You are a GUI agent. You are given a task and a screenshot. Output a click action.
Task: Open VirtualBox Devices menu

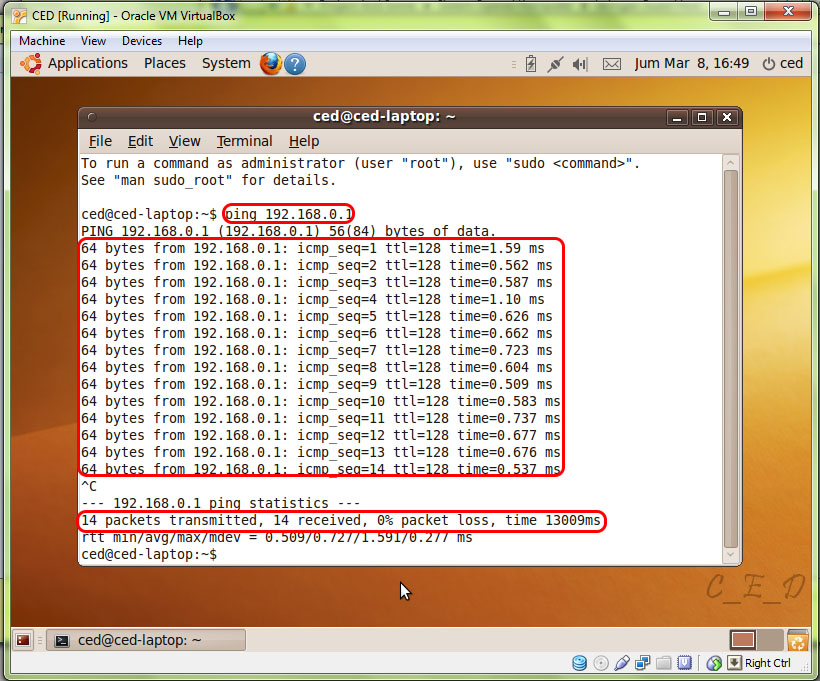point(142,41)
